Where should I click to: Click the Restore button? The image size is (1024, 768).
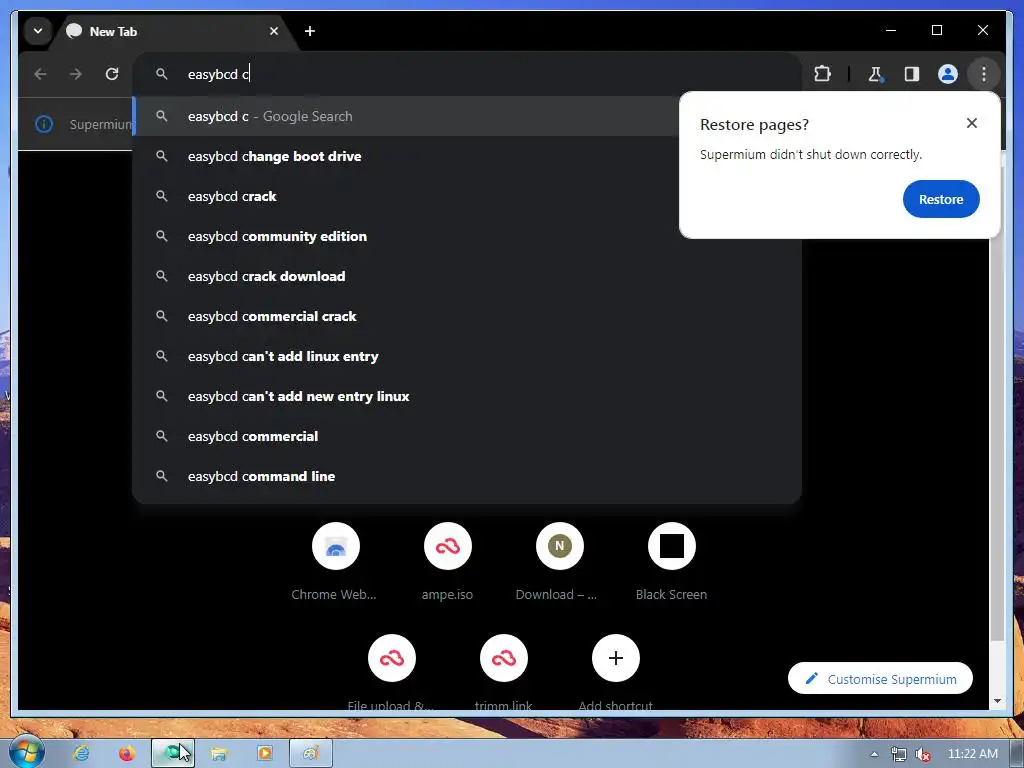(940, 199)
